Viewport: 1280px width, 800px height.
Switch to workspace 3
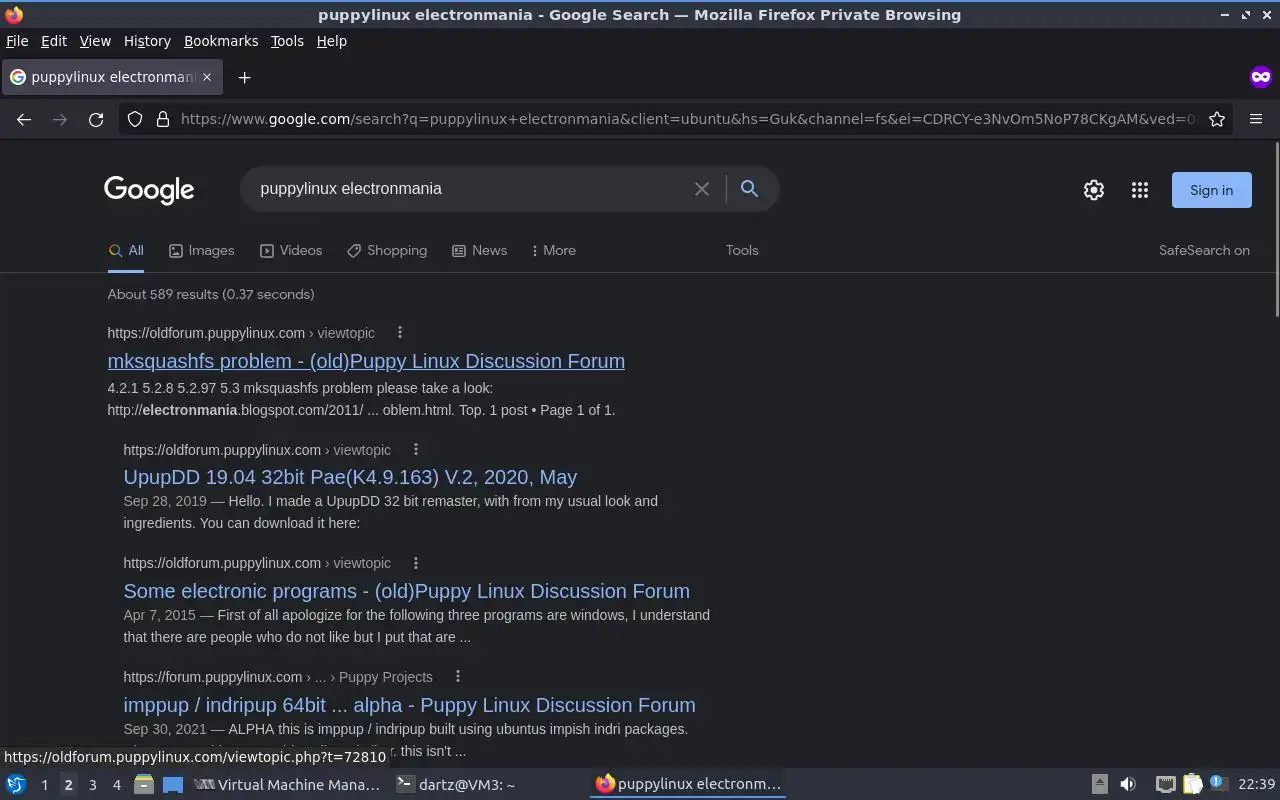pos(92,785)
